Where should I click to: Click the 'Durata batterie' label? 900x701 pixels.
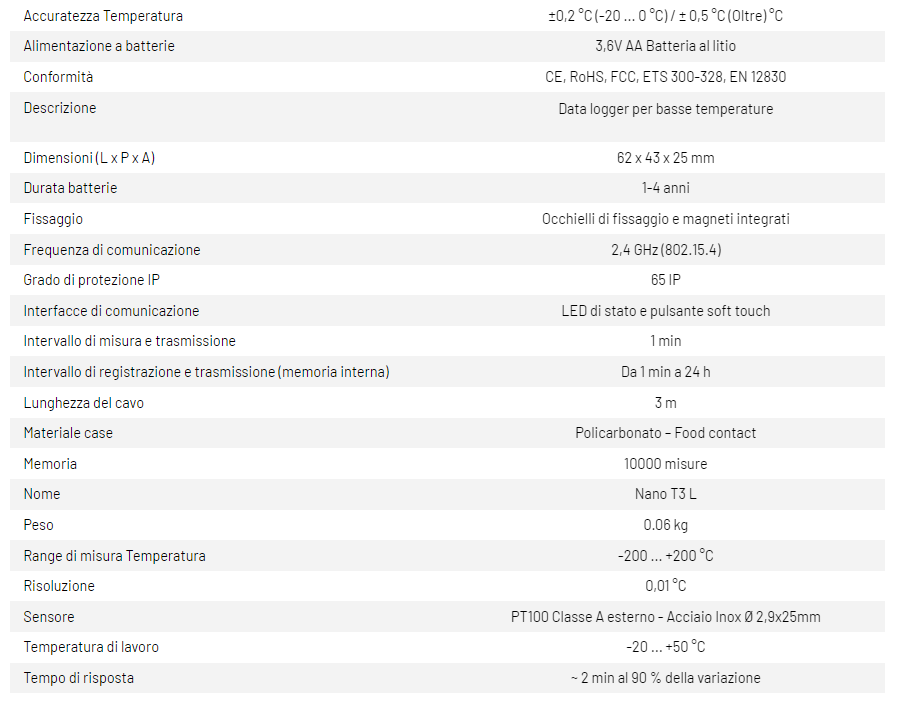coord(70,188)
